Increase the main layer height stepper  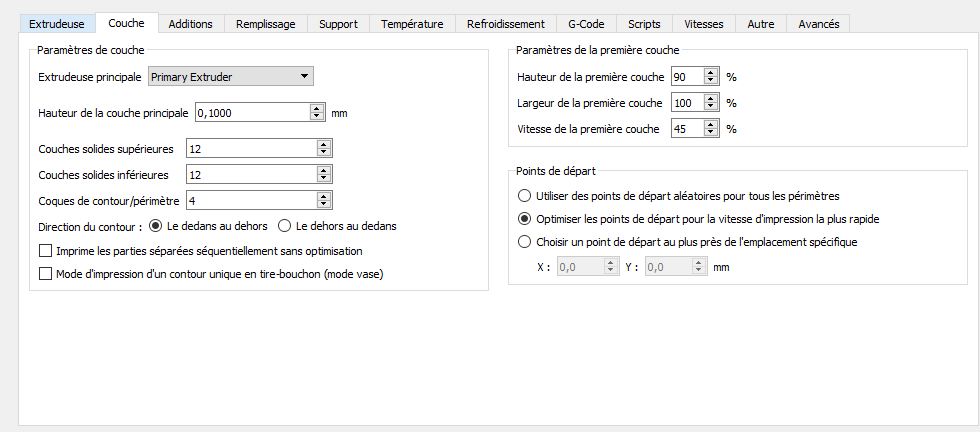pos(318,109)
